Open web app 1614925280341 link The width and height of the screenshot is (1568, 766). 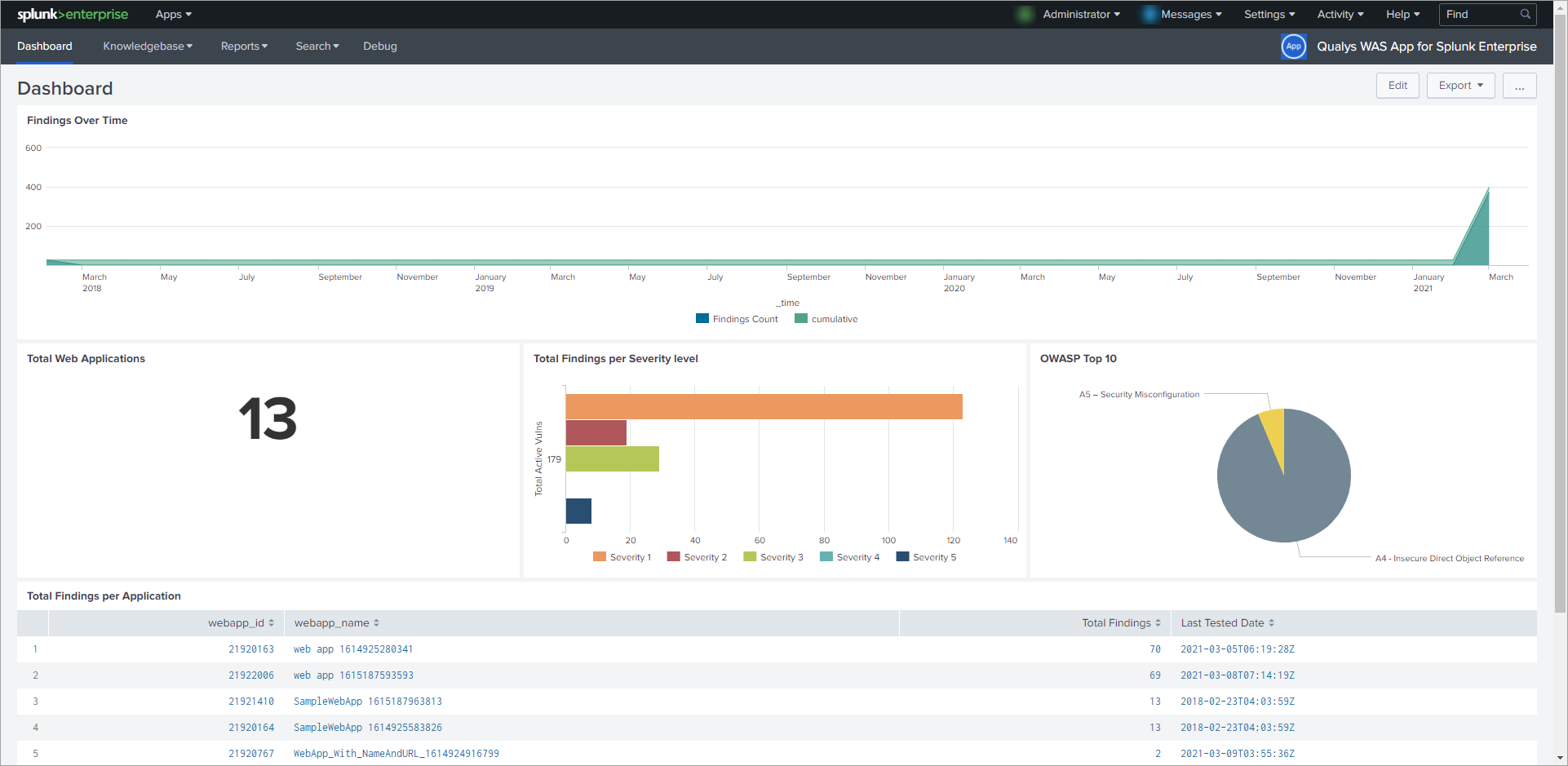click(353, 649)
